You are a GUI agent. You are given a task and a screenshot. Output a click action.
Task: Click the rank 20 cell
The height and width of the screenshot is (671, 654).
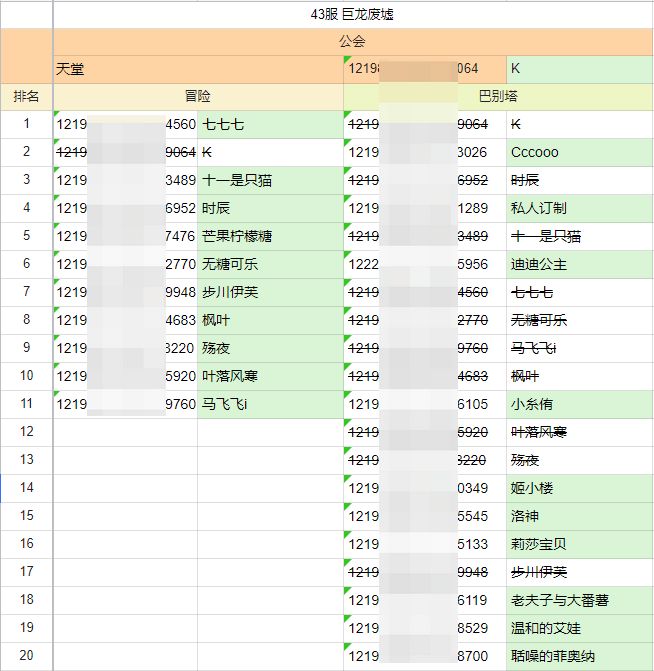pos(26,657)
